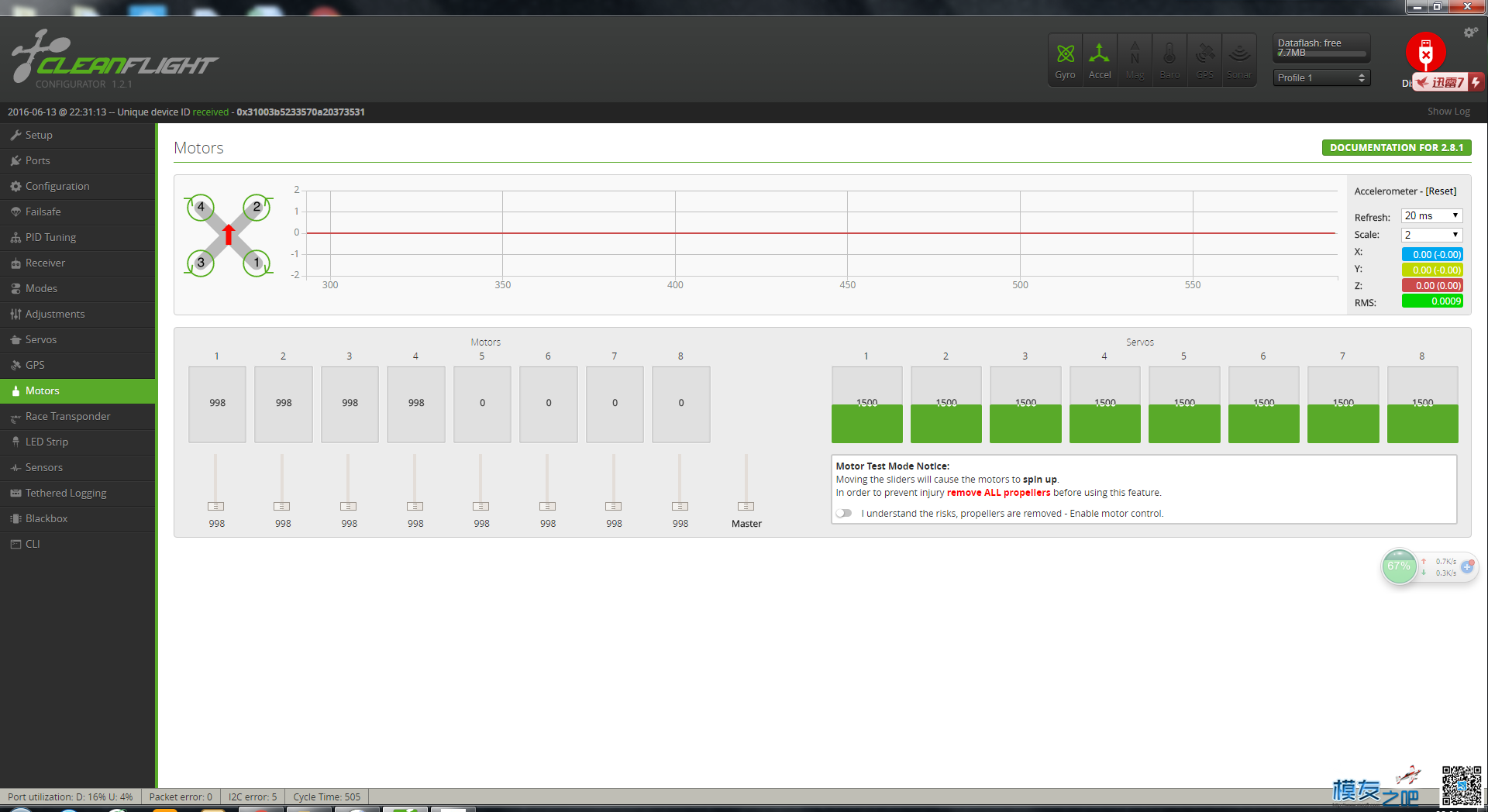Click the 67% network monitor widget
1488x812 pixels.
pos(1429,567)
